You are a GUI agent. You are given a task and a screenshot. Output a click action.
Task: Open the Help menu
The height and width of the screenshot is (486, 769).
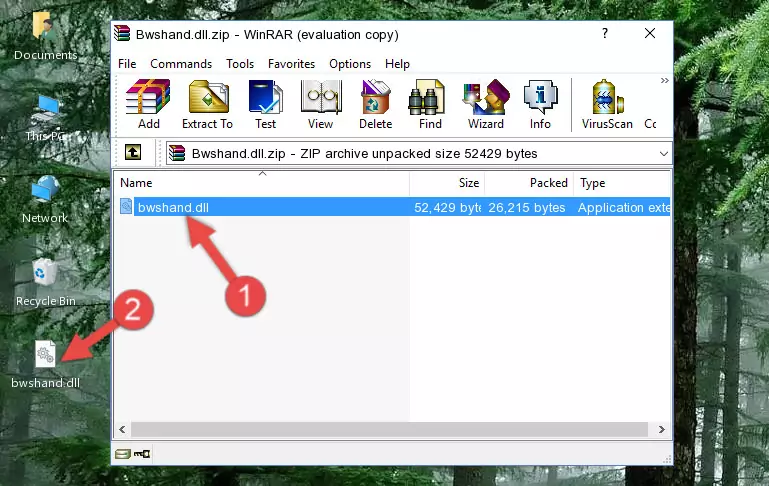pos(397,64)
